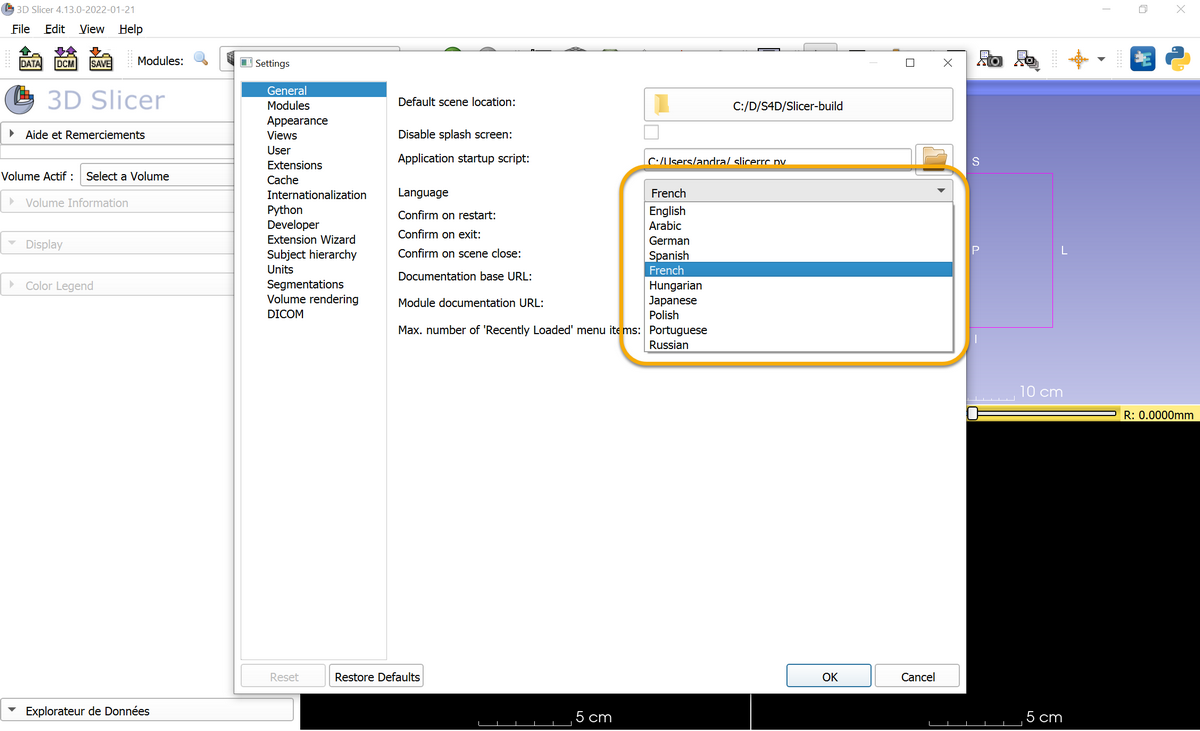Open the View menu
1200x731 pixels.
(x=92, y=29)
